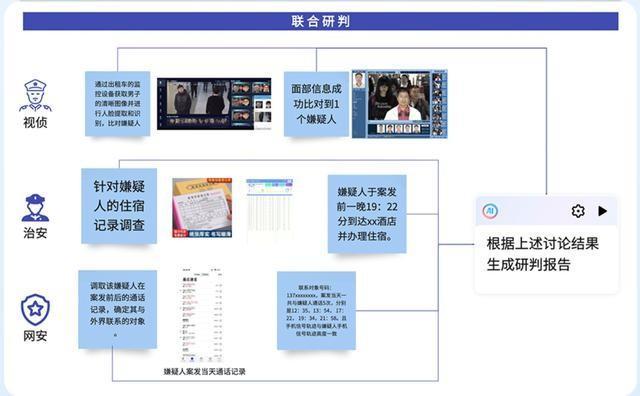The width and height of the screenshot is (640, 396).
Task: Select the 面部信息成功比对到1个嫌疑人 card
Action: [316, 104]
